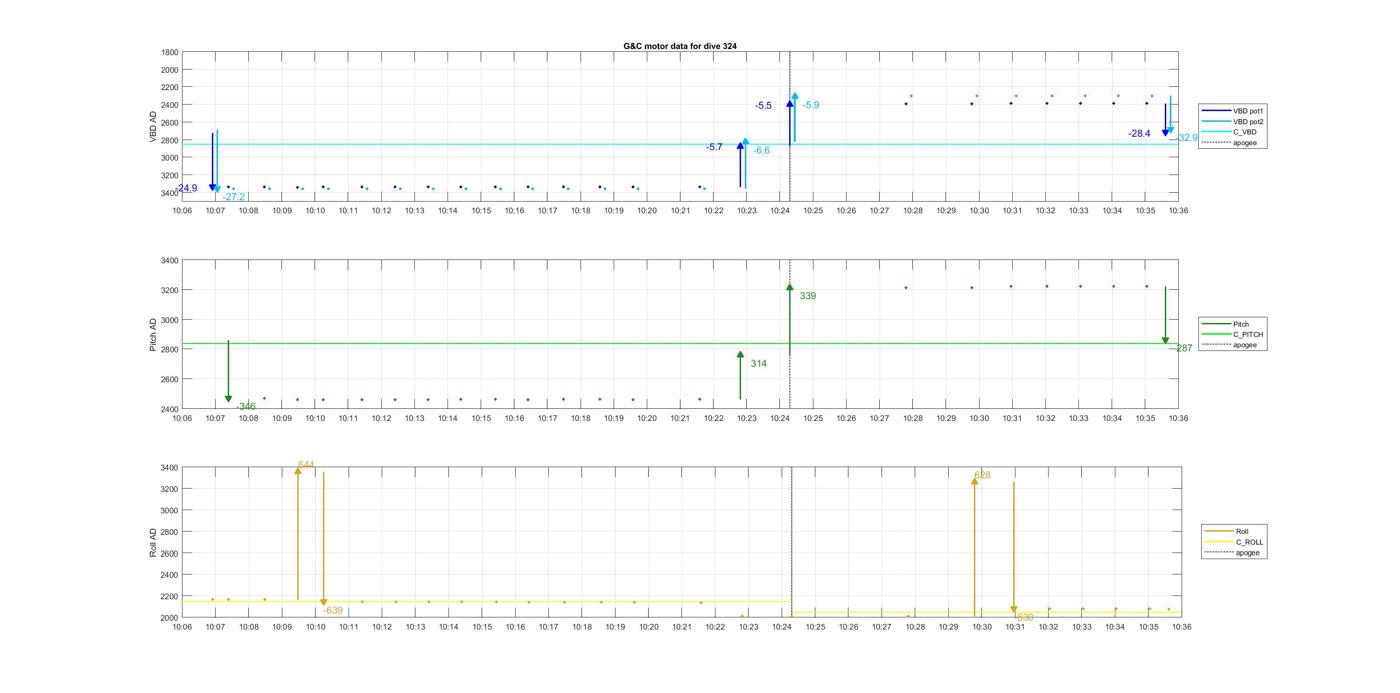Click the '-639' roll data label
Image resolution: width=1400 pixels, height=693 pixels.
click(333, 610)
